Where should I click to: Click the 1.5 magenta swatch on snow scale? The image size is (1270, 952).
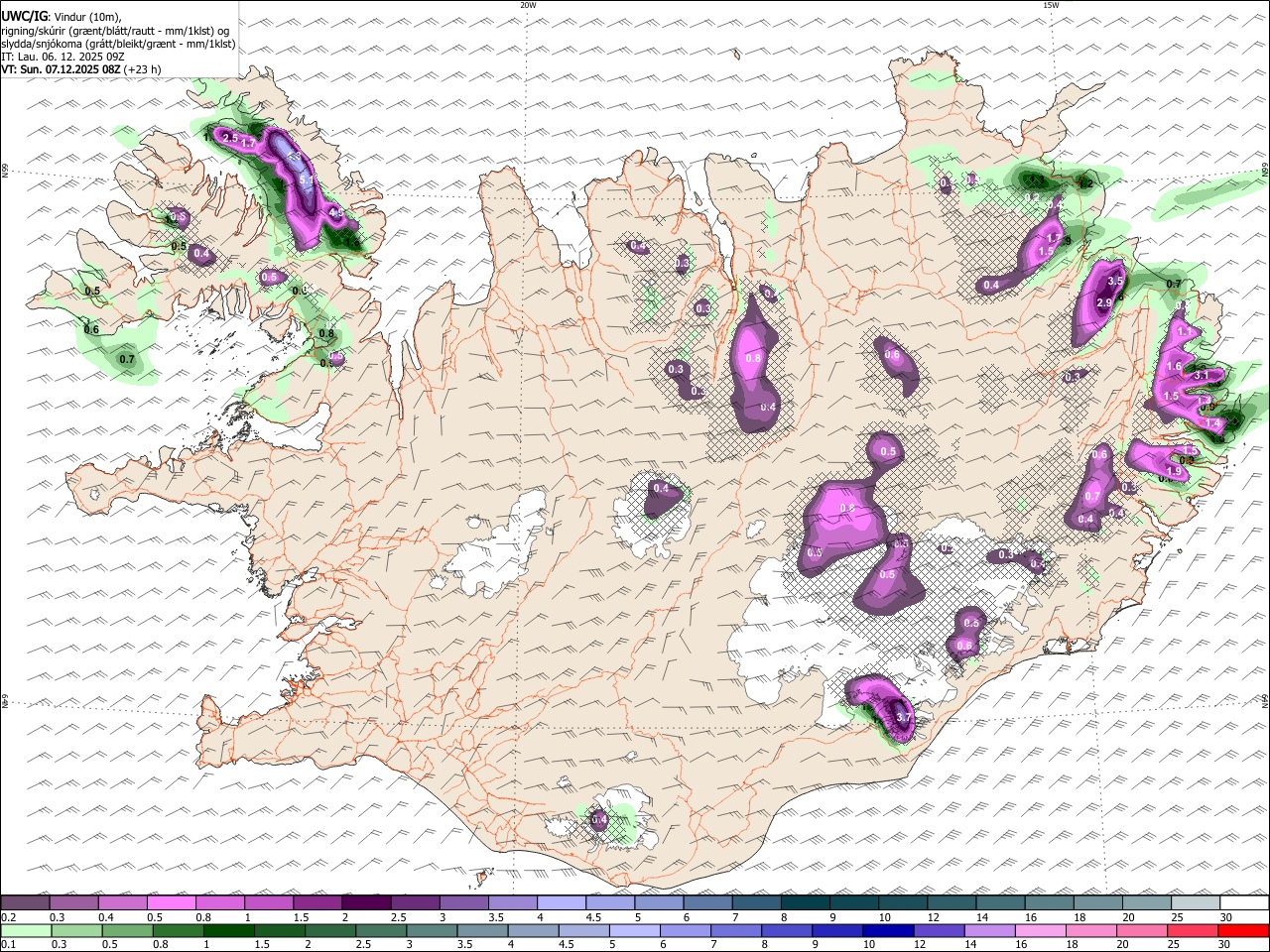coord(317,902)
